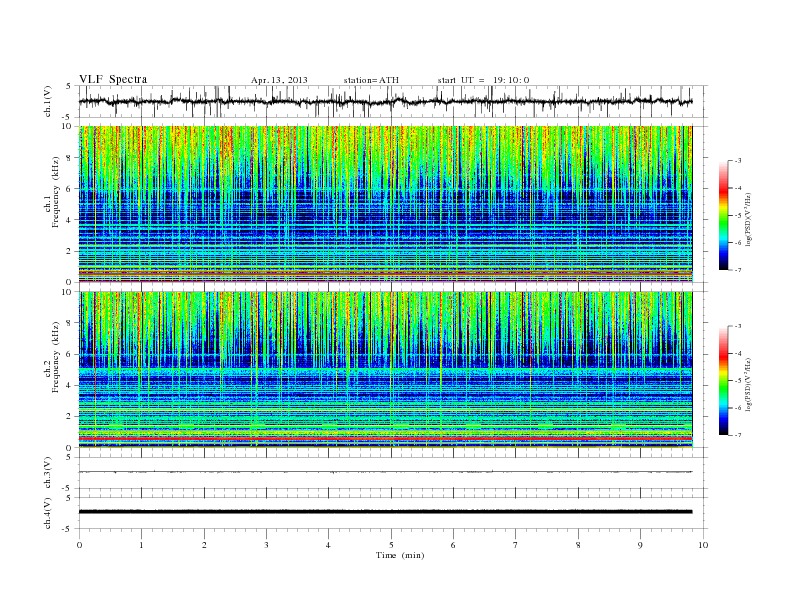The image size is (792, 612).
Task: Click the "-7" label of ch.2 color bar
Action: [x=738, y=435]
